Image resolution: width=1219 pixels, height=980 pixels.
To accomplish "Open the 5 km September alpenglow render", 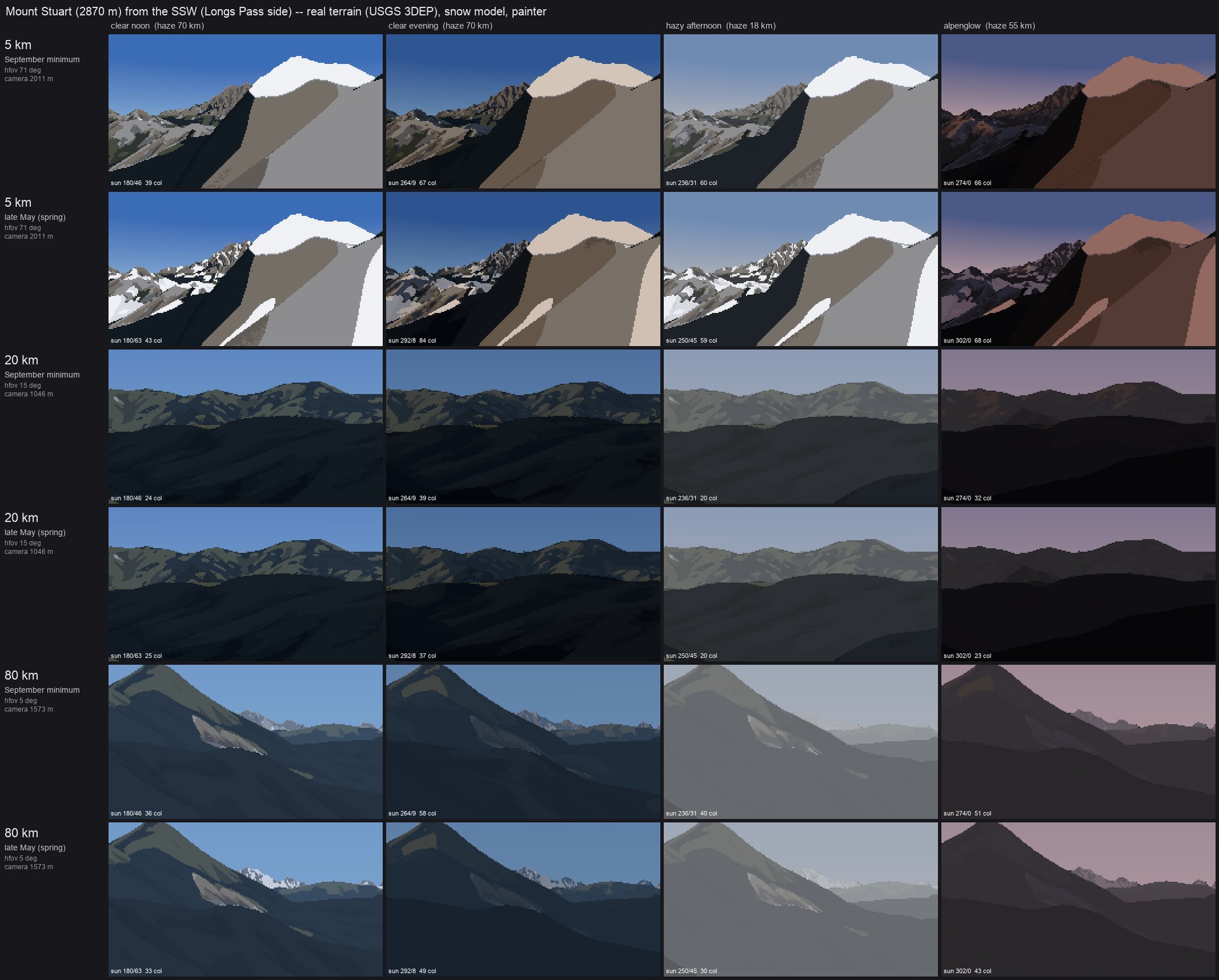I will (x=1078, y=111).
